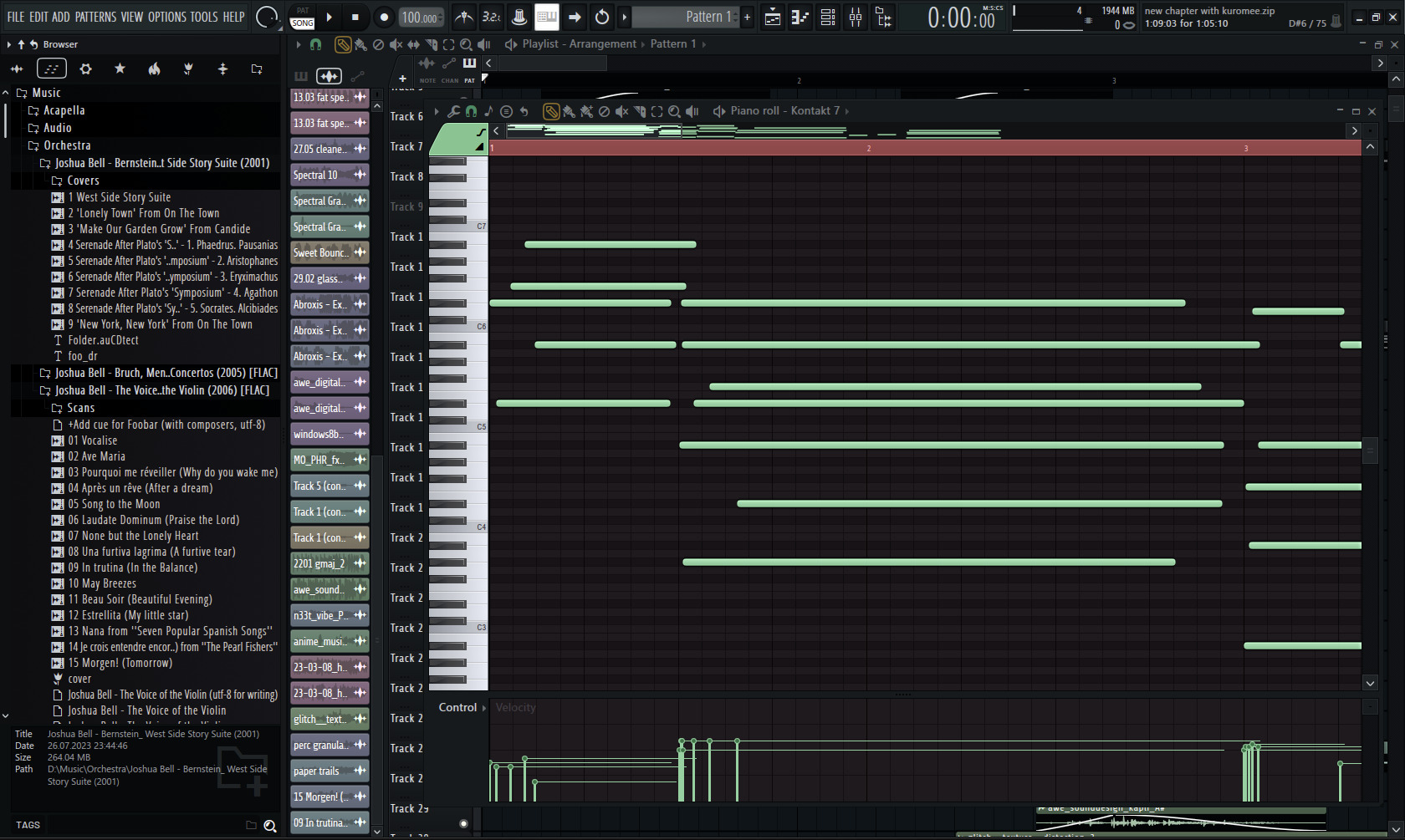Click the tempo field showing 100.000

[420, 18]
